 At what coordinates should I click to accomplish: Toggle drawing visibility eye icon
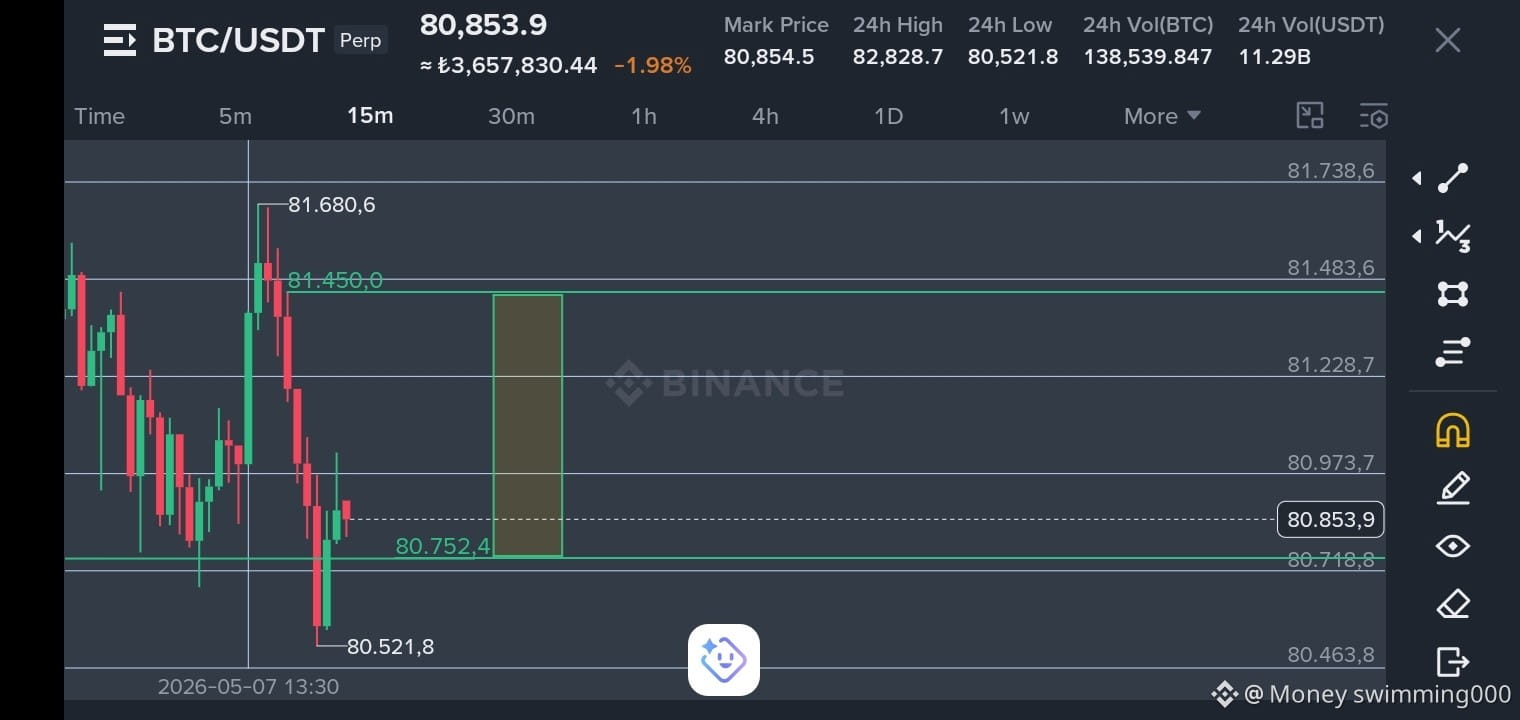coord(1452,546)
